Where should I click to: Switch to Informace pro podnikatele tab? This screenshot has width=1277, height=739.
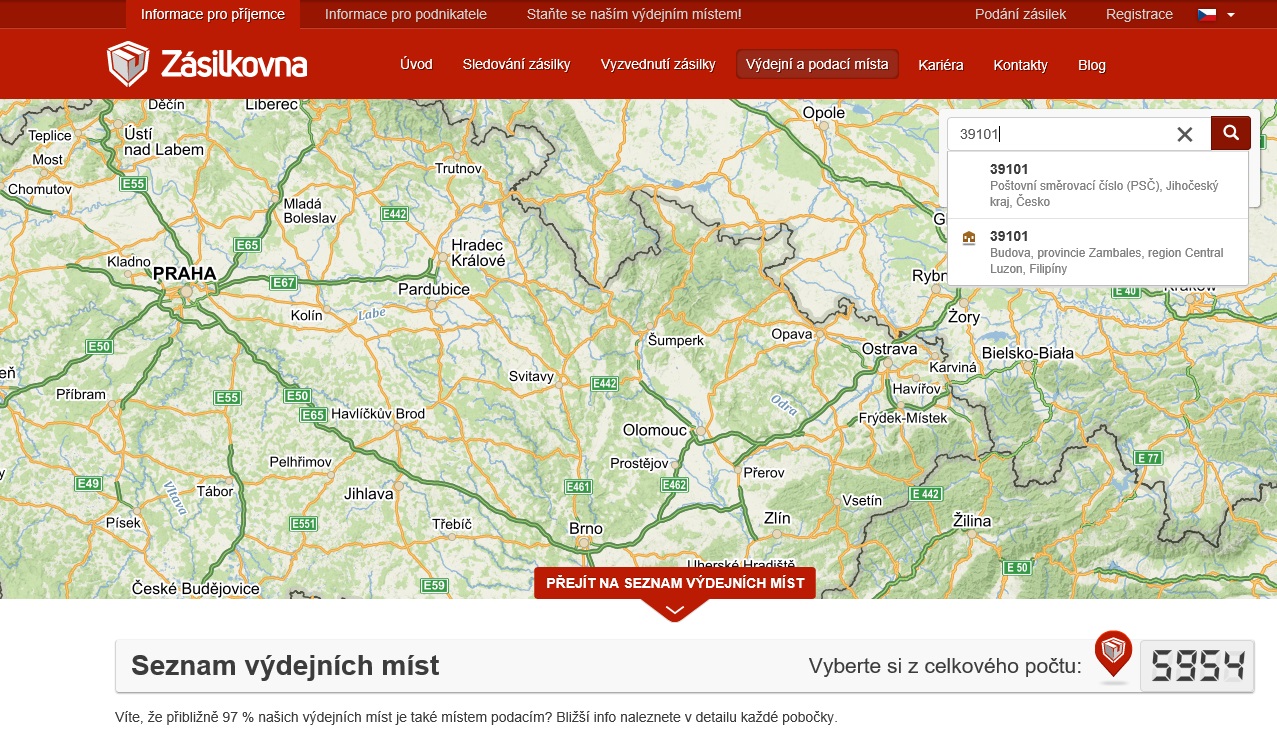406,14
